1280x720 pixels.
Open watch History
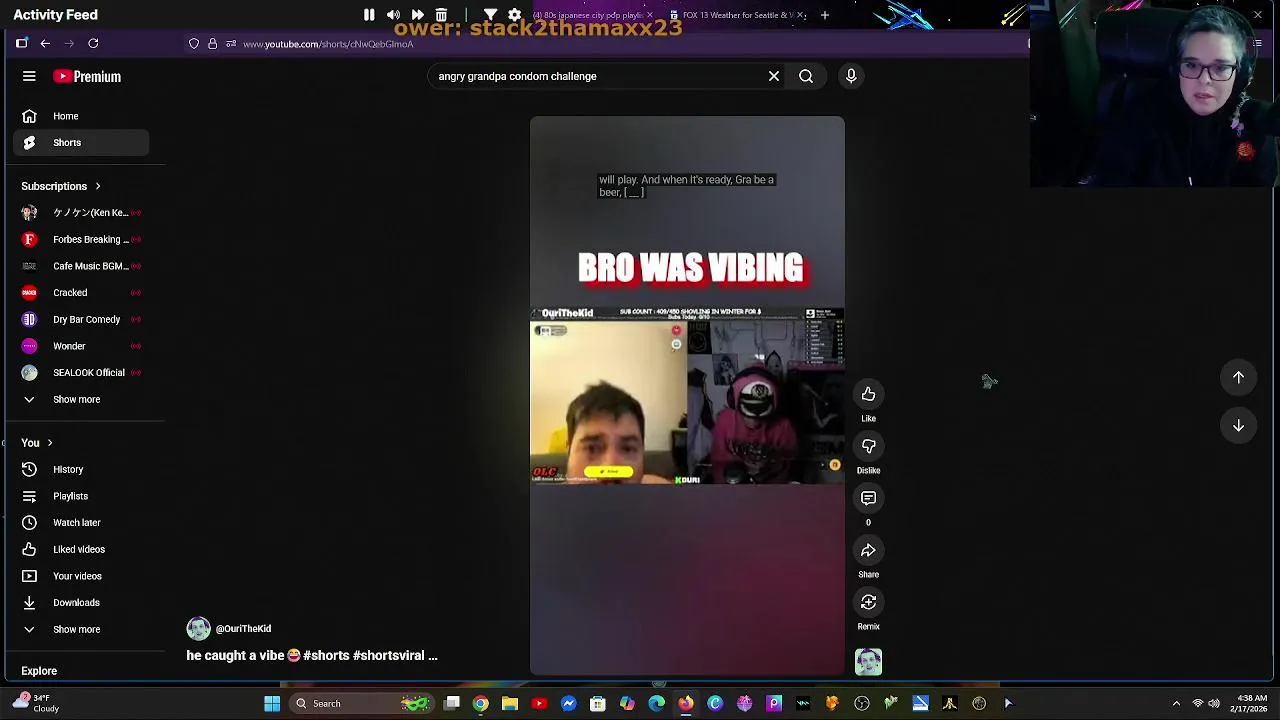click(82, 469)
